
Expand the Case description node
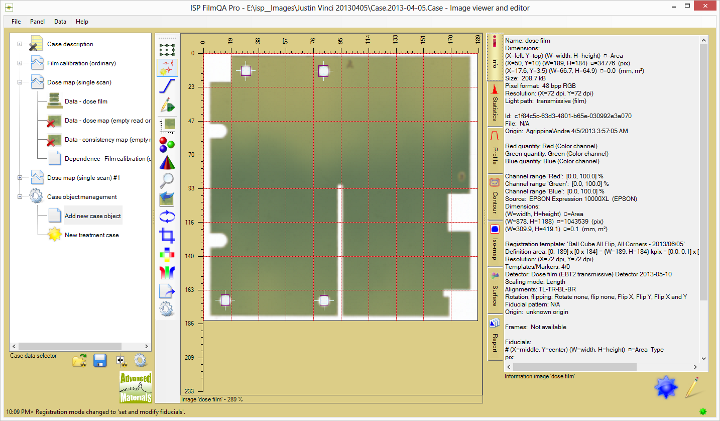(19, 44)
